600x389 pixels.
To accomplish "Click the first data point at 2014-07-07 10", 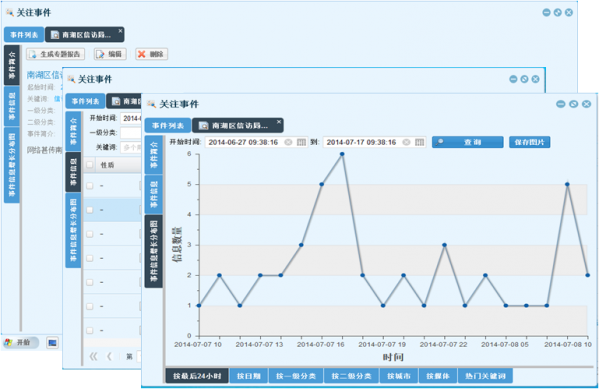I will 199,306.
